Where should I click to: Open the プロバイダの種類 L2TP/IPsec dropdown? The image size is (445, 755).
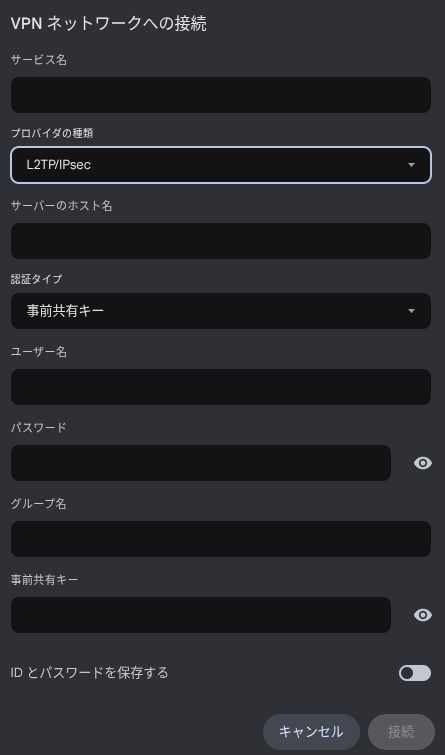click(x=221, y=165)
